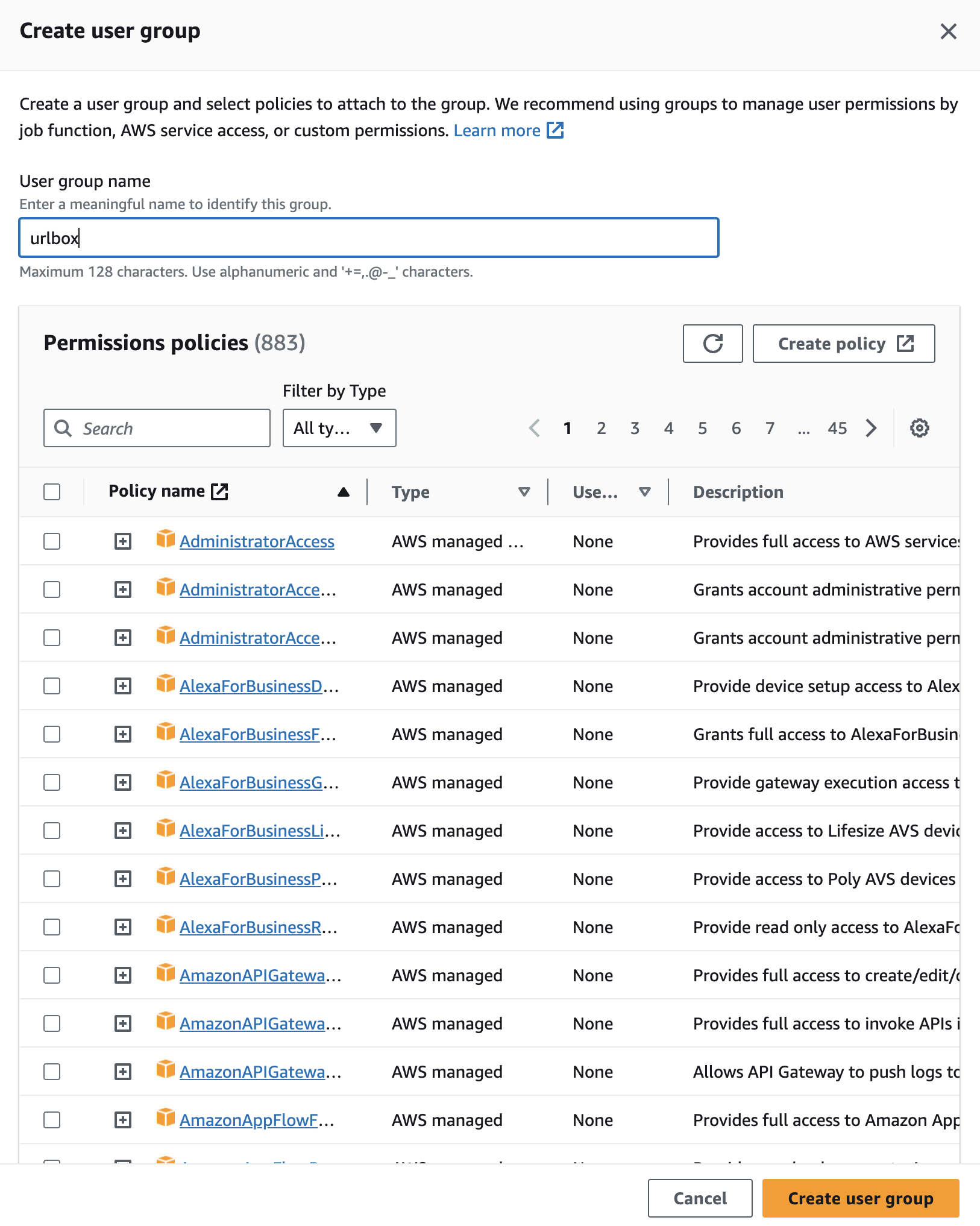
Task: Expand the AdministratorAccess policy row details
Action: point(123,541)
